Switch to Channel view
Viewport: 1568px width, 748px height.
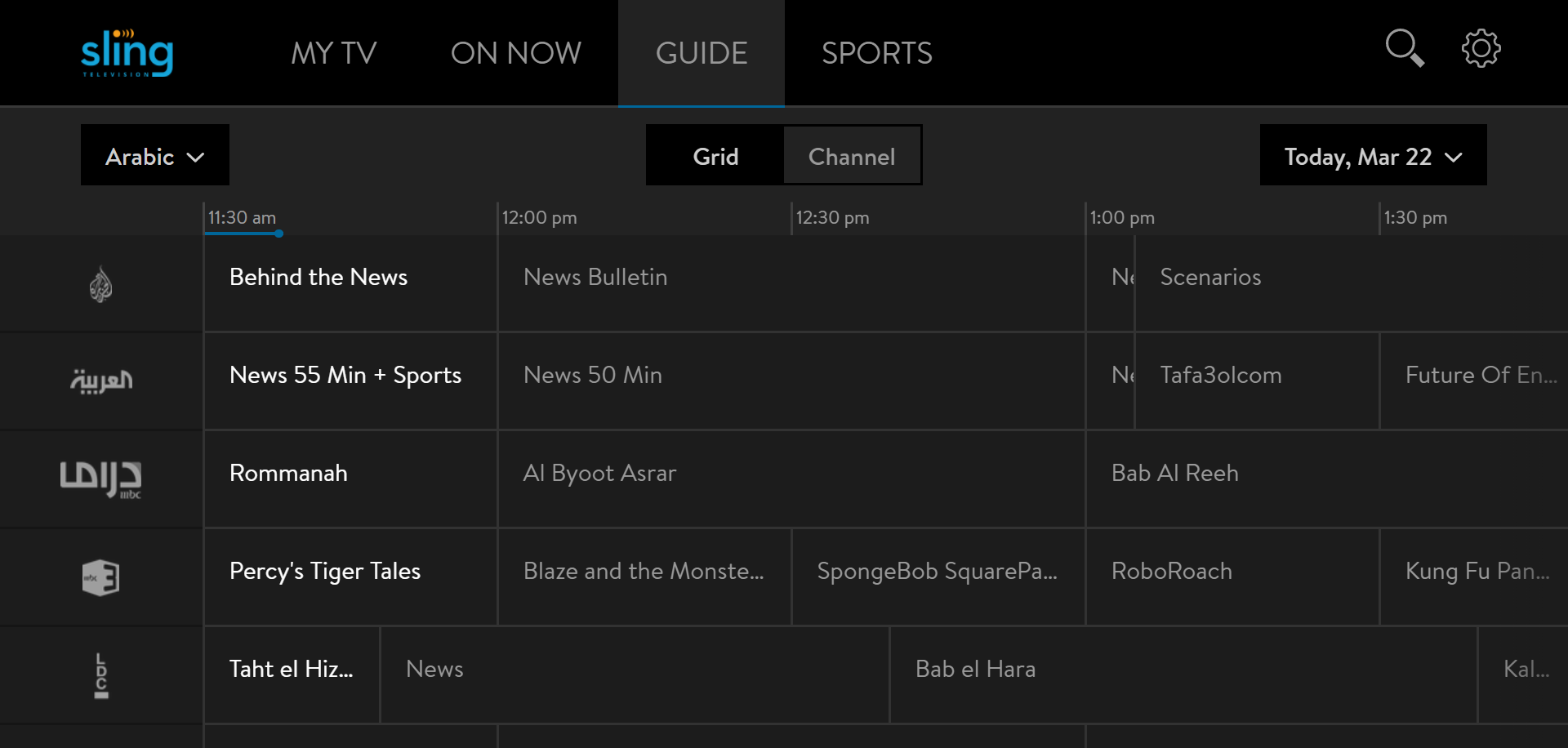coord(852,155)
